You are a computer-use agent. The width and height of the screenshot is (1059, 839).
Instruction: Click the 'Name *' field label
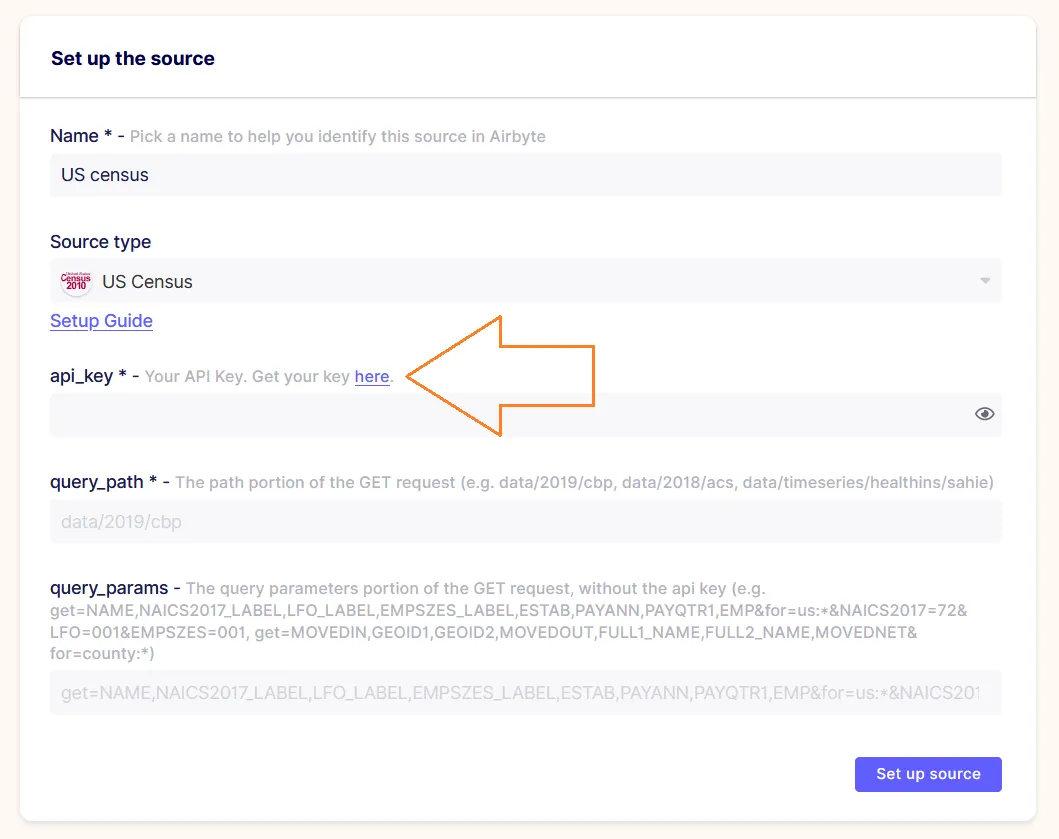click(x=81, y=136)
